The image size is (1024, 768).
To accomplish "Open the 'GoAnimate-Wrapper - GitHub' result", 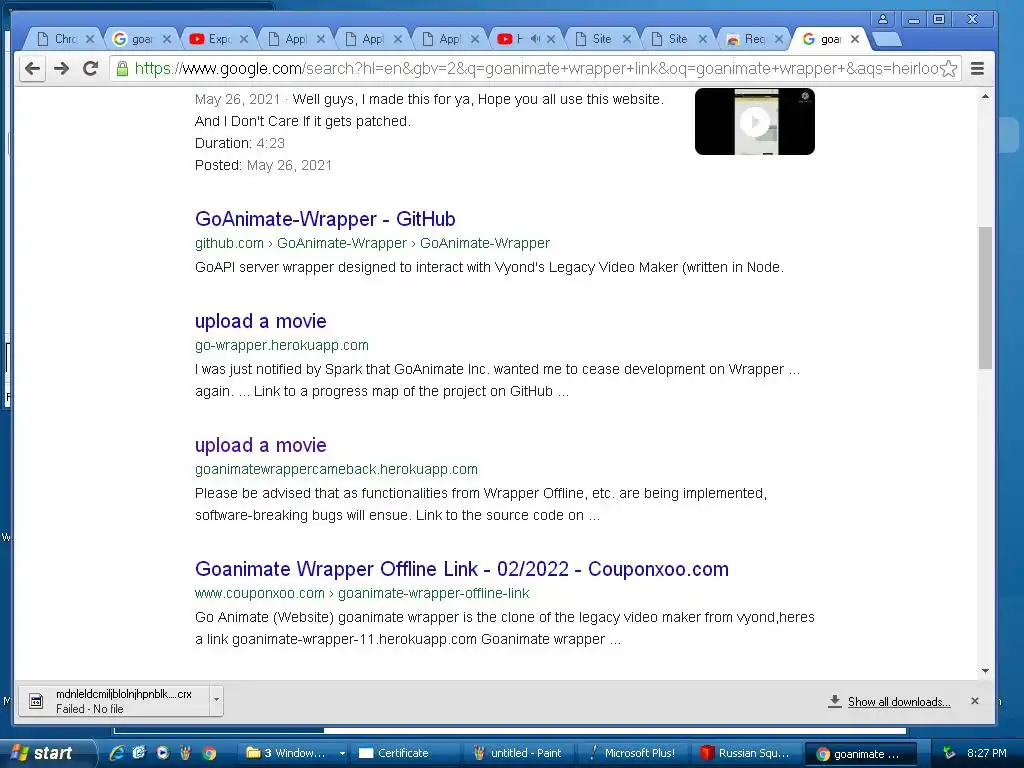I will tap(325, 219).
